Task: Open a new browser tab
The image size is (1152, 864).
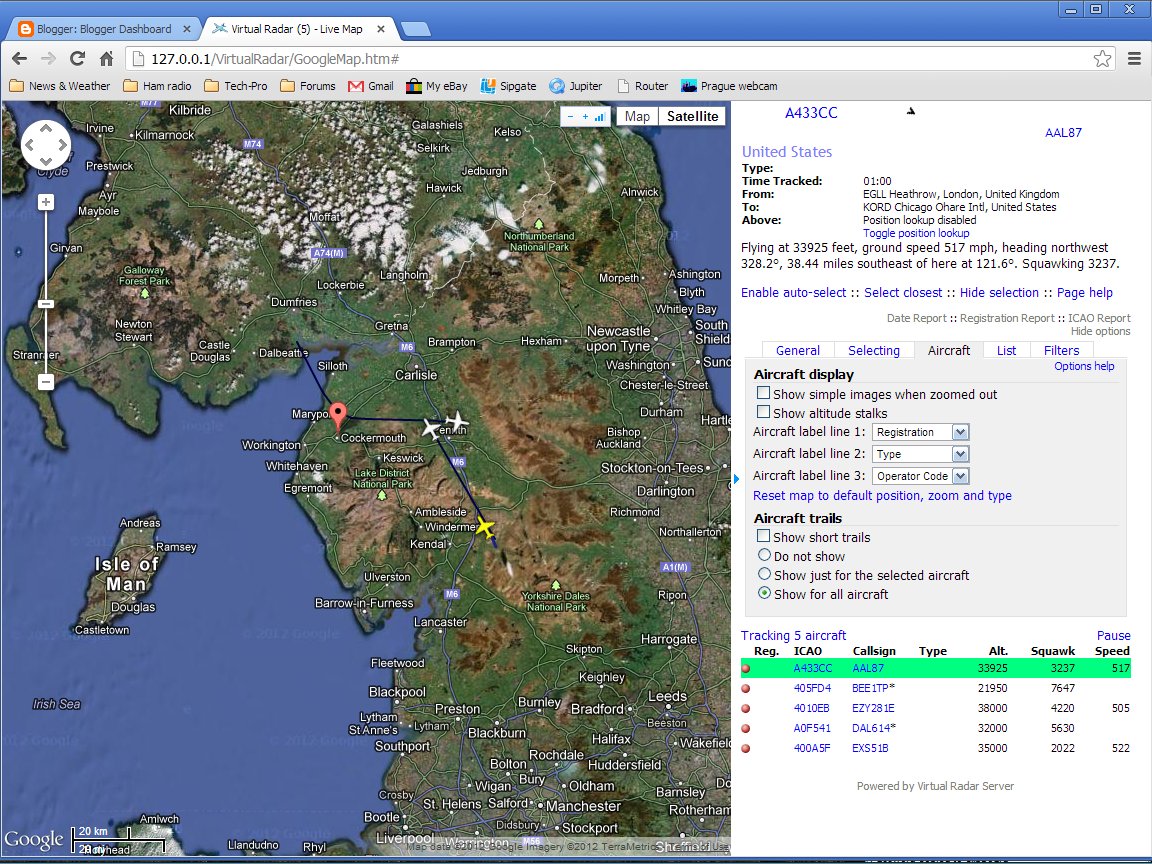Action: coord(416,29)
